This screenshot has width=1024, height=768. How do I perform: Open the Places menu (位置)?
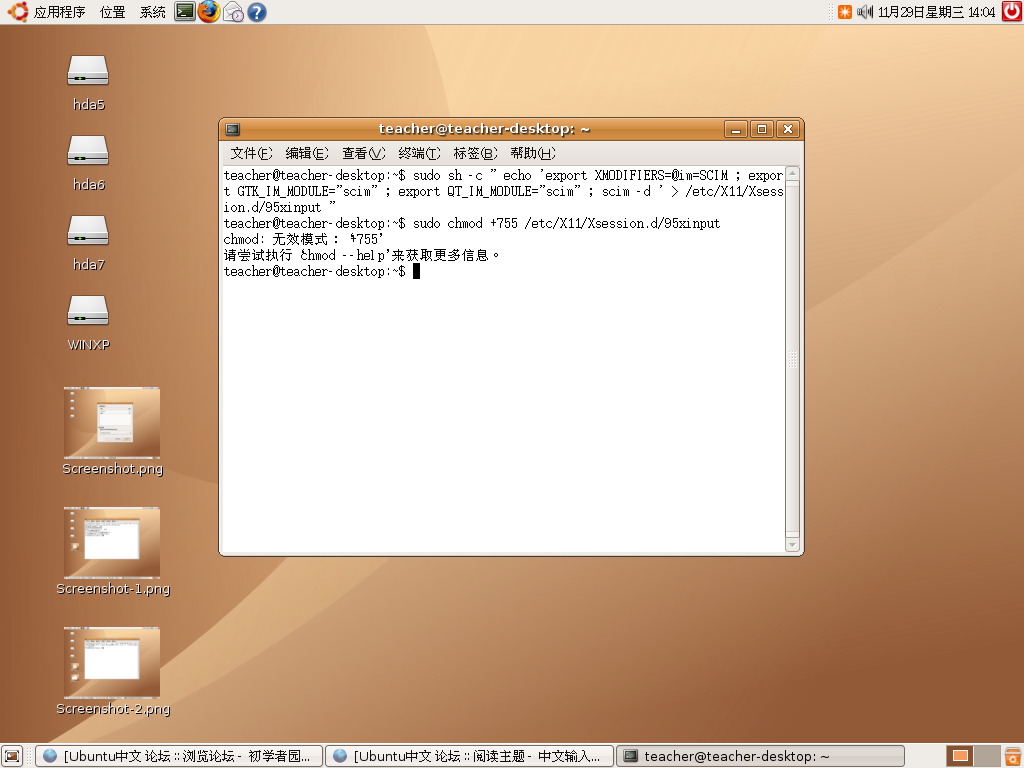(x=112, y=12)
